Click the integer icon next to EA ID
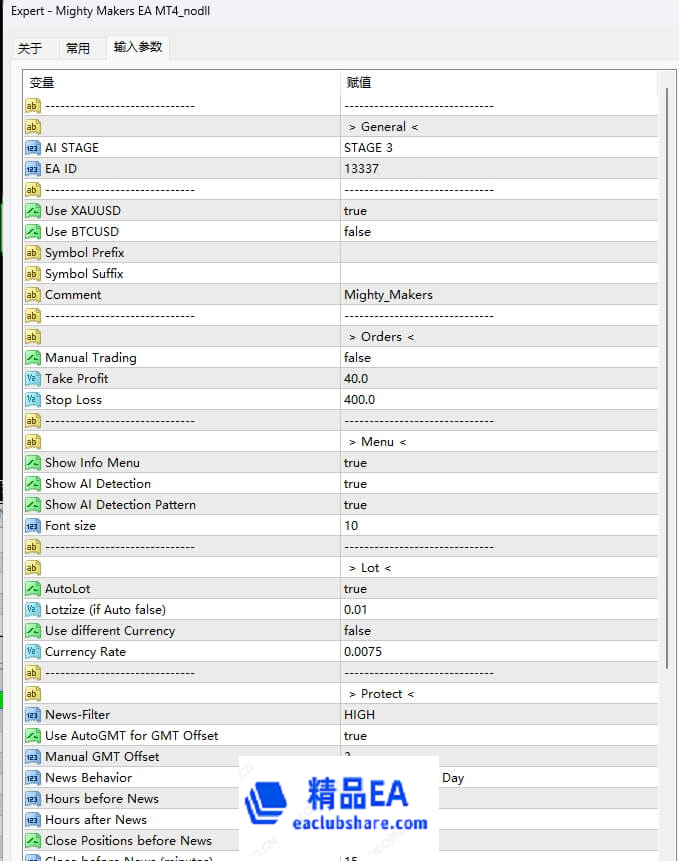Viewport: 679px width, 861px height. click(32, 169)
